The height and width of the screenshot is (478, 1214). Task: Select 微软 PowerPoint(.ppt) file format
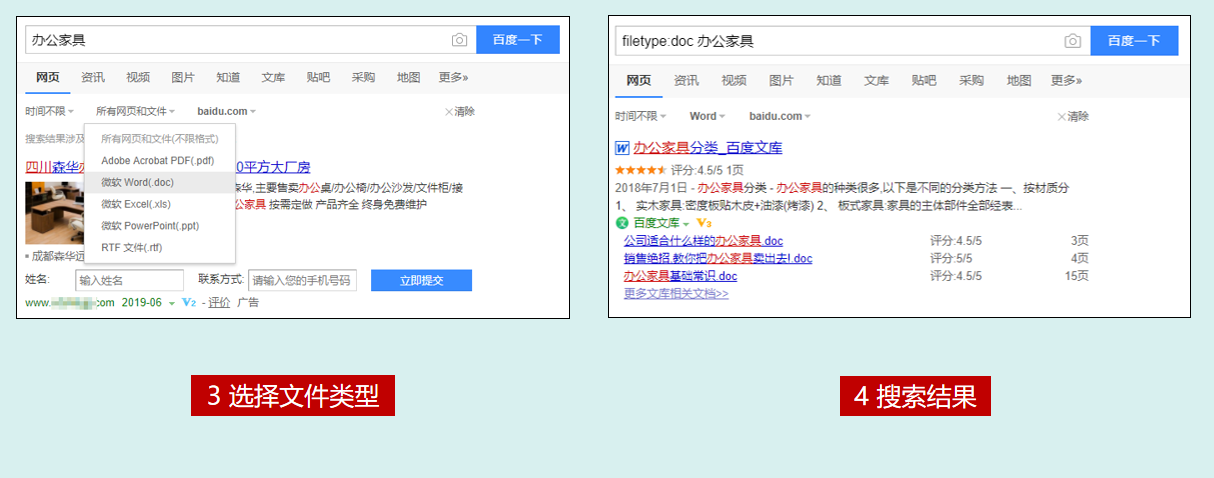pos(159,226)
